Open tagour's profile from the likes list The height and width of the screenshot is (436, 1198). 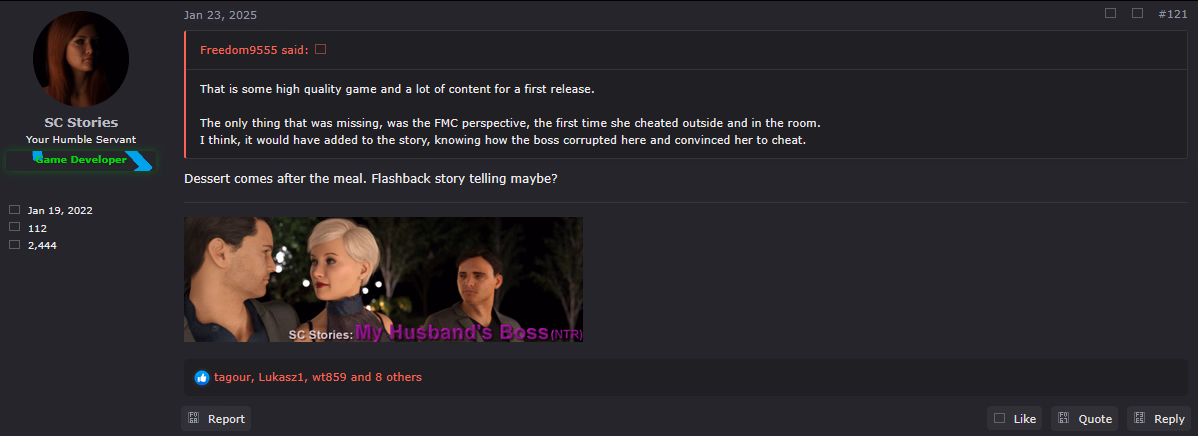click(x=232, y=377)
